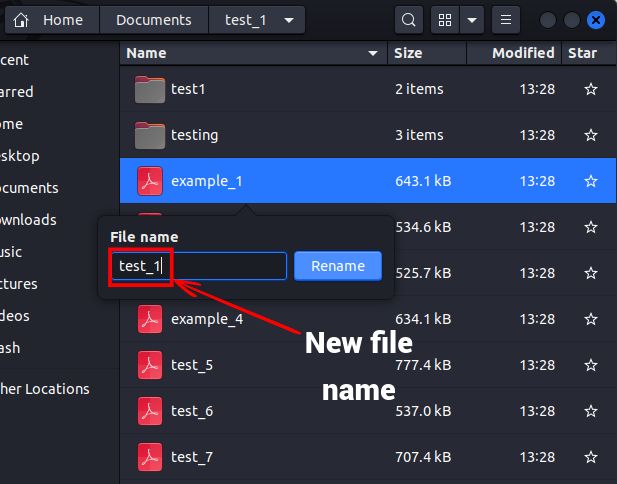Toggle star for test_6 file
This screenshot has height=484, width=617.
point(591,411)
